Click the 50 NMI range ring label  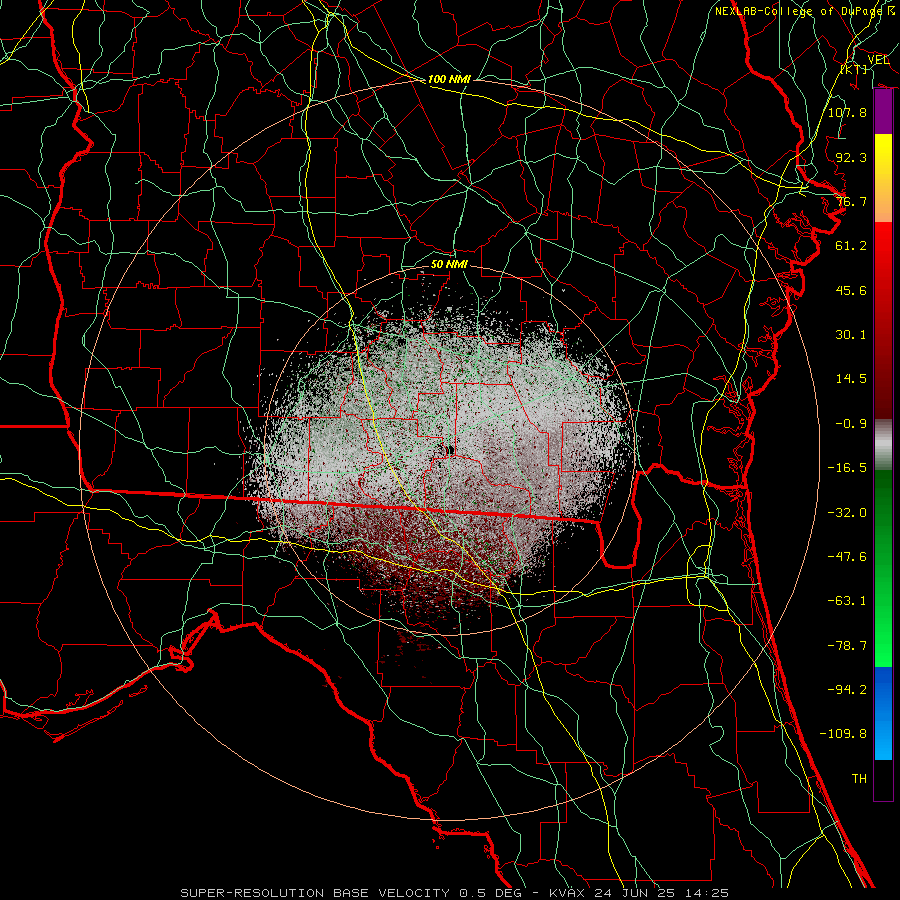pos(449,264)
